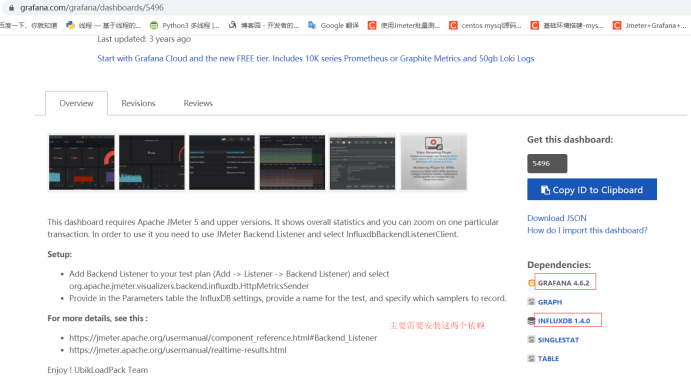Open the Jmeter bulk test bookmark

pos(404,26)
